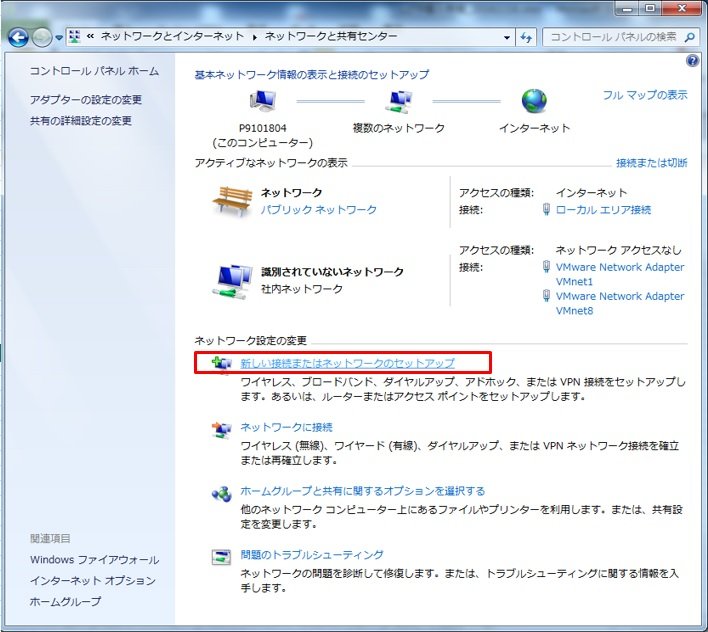Viewport: 708px width, 632px height.
Task: Click the help question mark icon
Action: point(692,61)
